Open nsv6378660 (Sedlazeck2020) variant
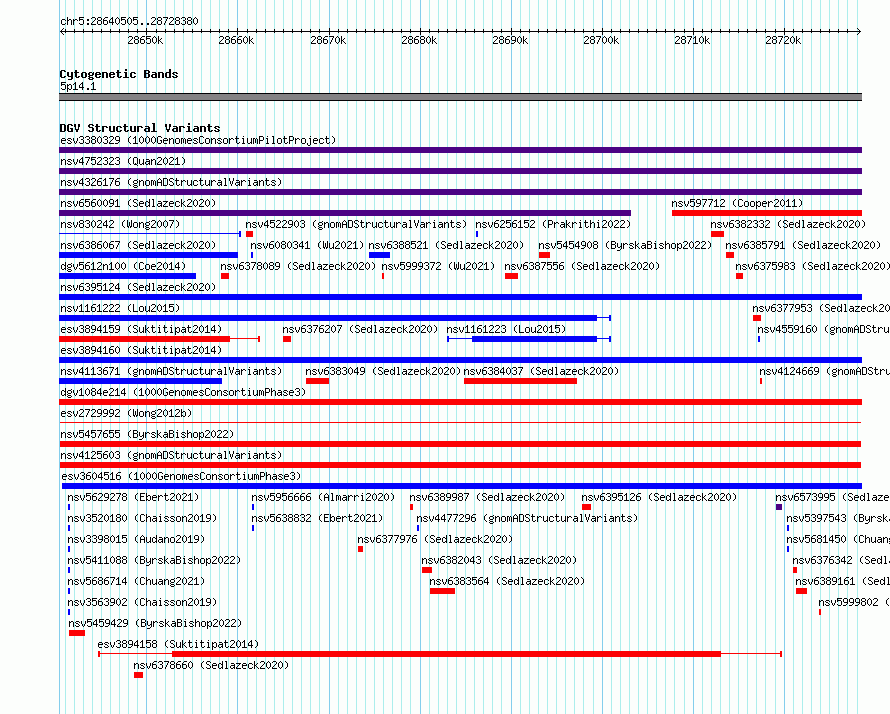The width and height of the screenshot is (890, 714). pyautogui.click(x=211, y=665)
